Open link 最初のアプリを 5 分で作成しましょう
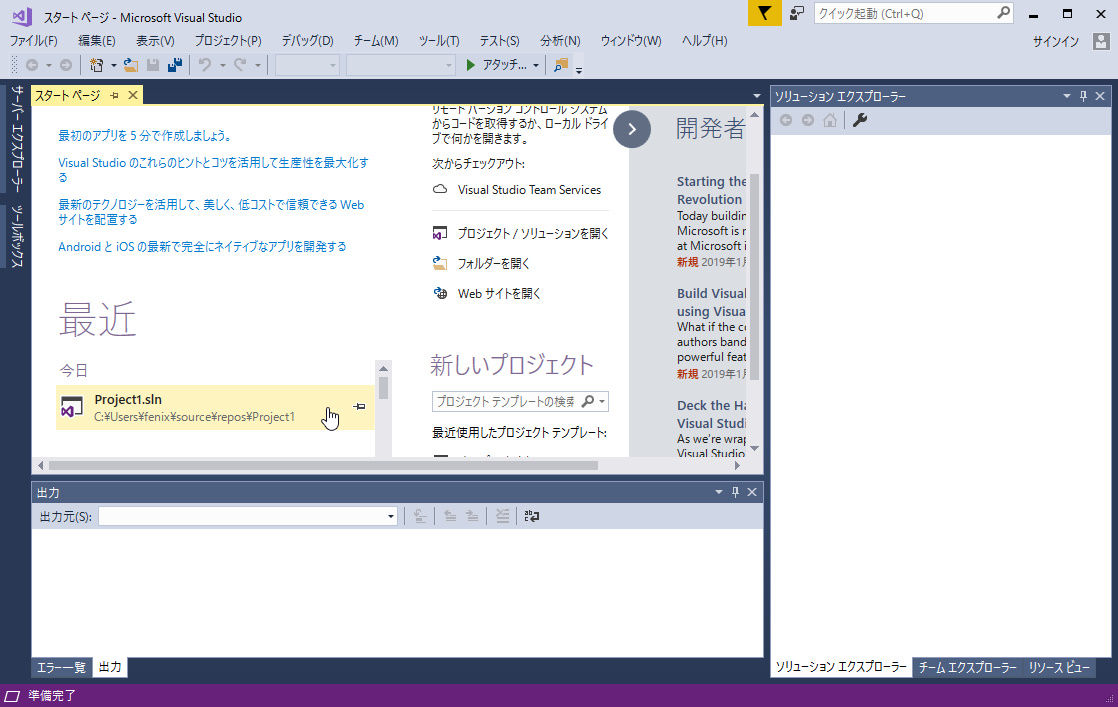Screen dimensions: 1118x707 (x=145, y=135)
